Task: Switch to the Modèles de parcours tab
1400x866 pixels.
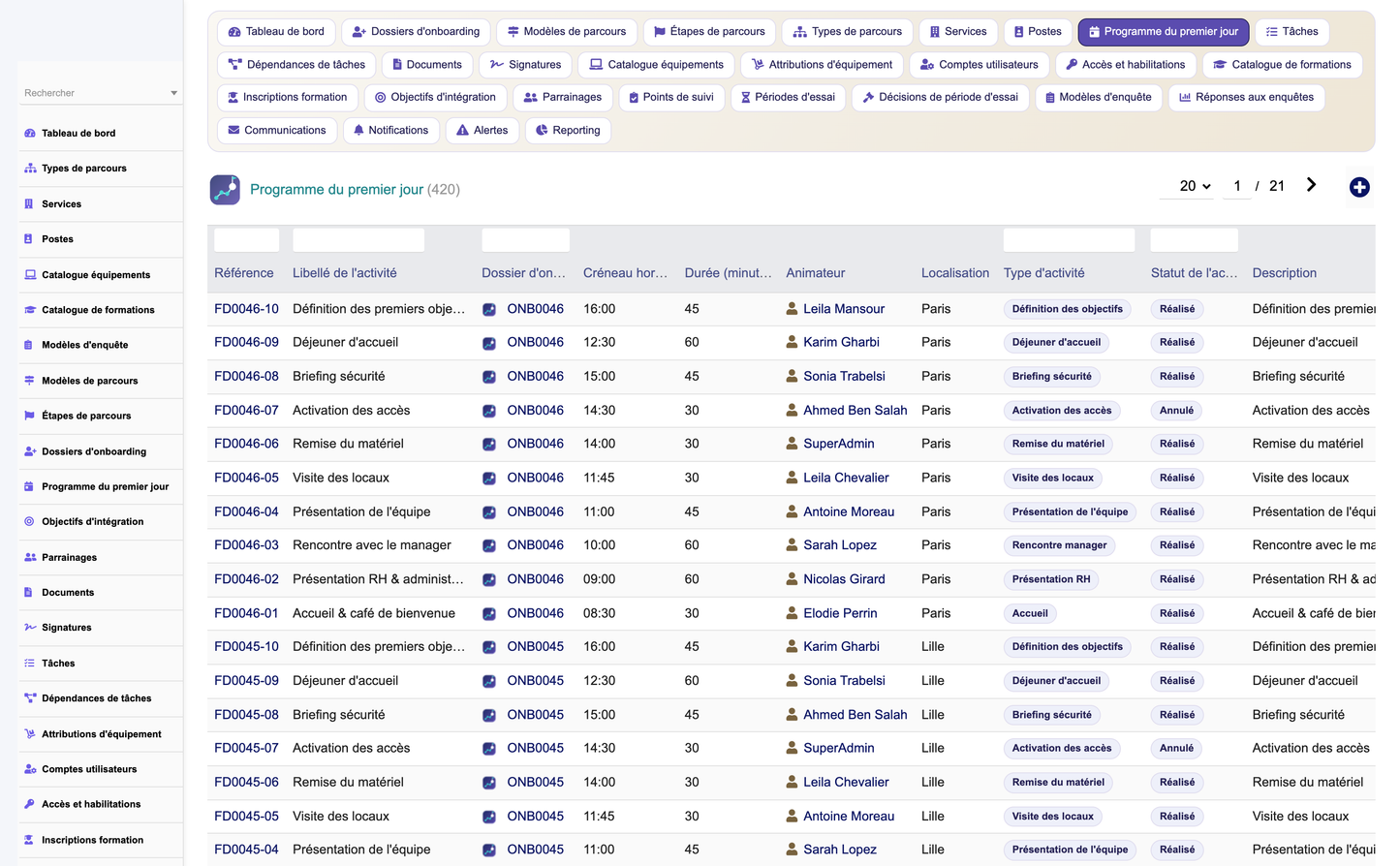Action: (567, 32)
